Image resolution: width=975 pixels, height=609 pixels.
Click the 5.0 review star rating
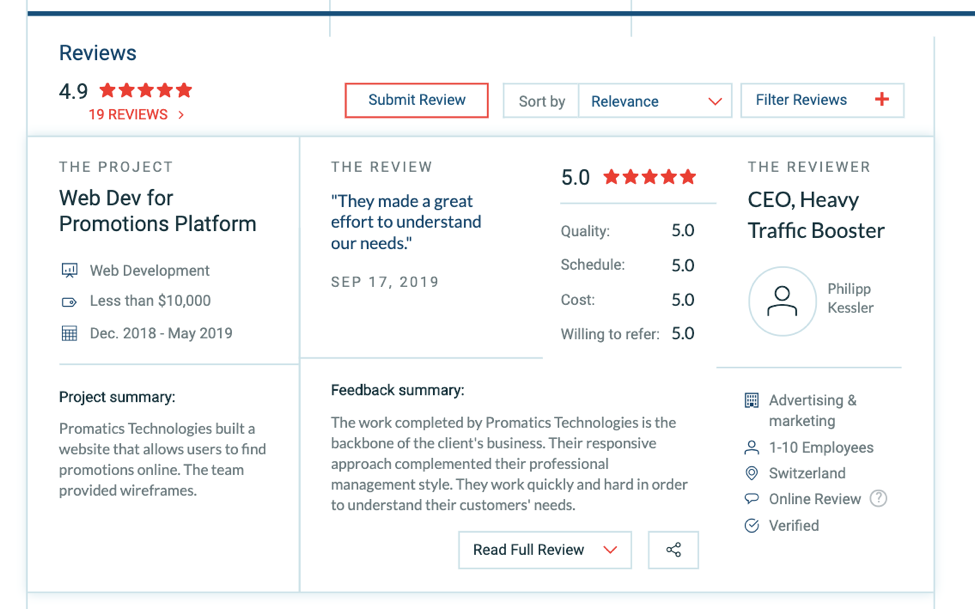click(x=649, y=178)
